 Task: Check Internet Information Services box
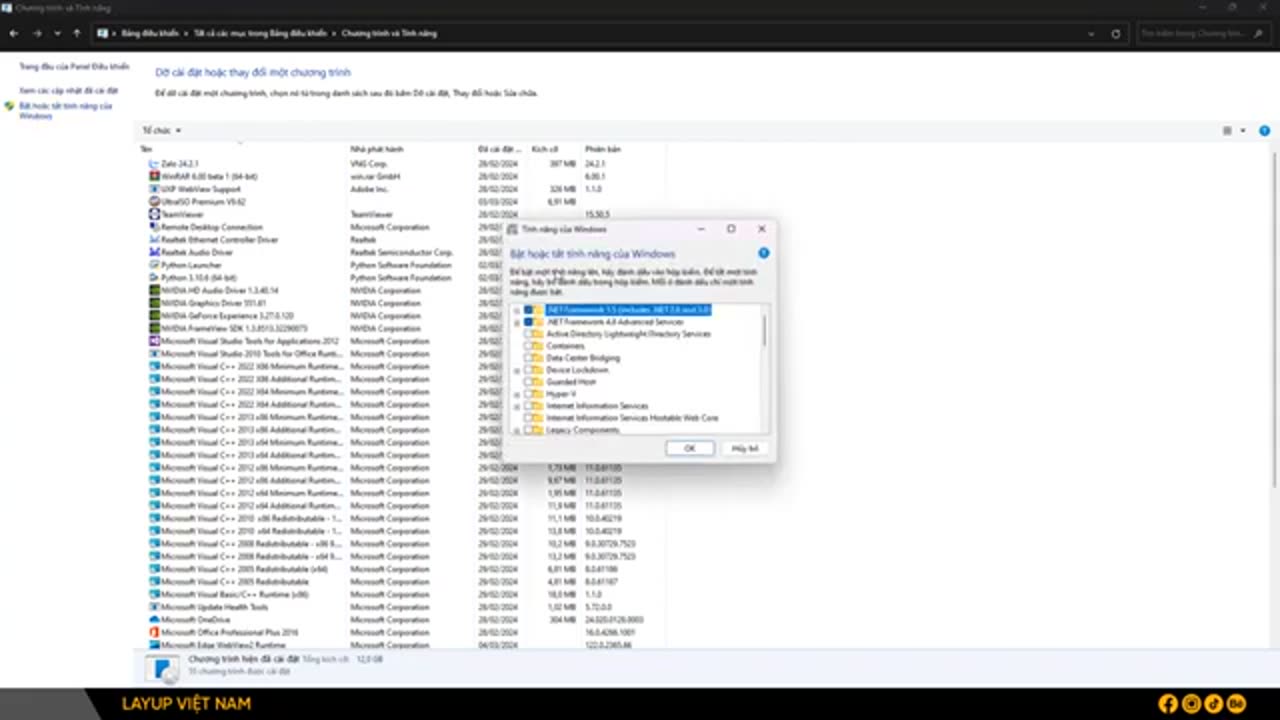click(x=528, y=406)
